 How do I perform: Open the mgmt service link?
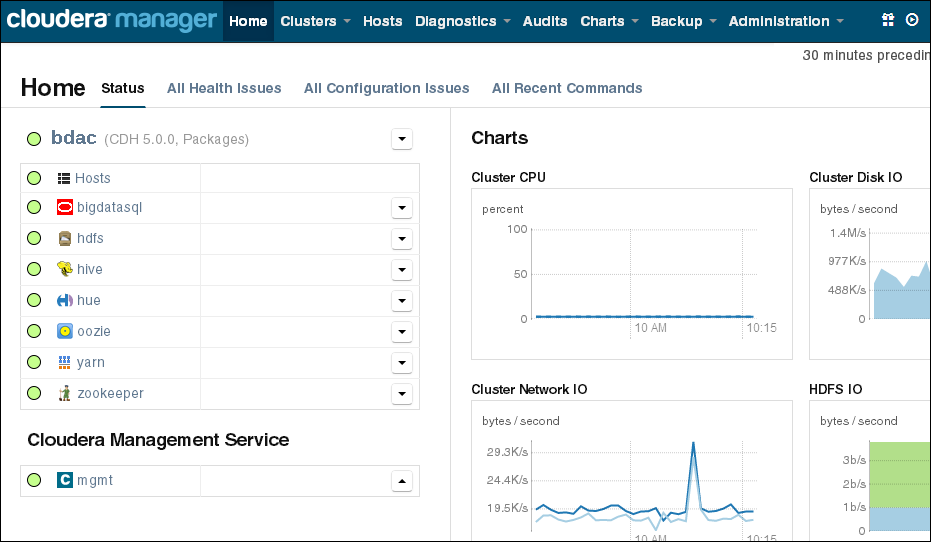tap(95, 480)
